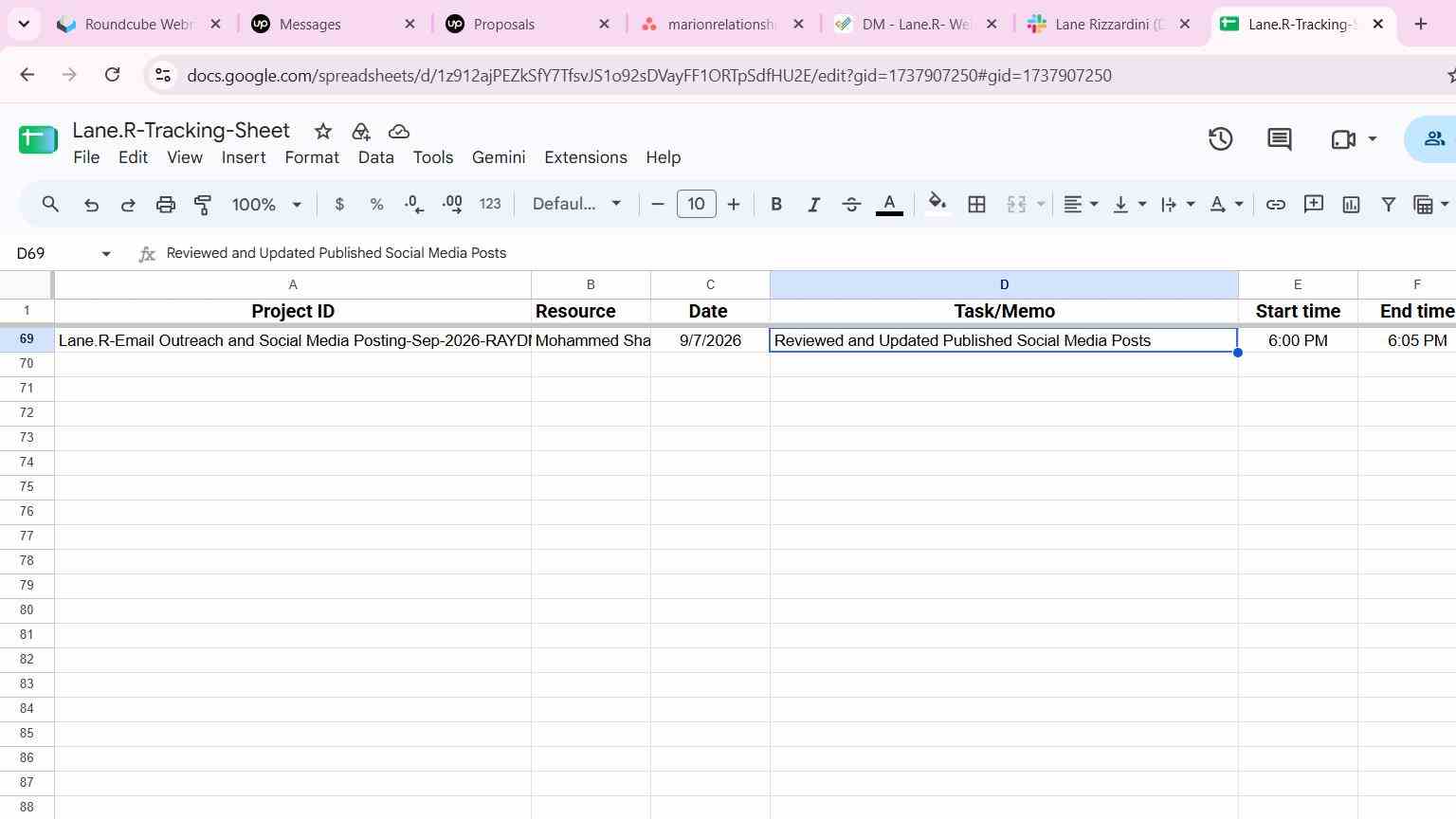Image resolution: width=1456 pixels, height=819 pixels.
Task: Click the create filter funnel icon
Action: point(1388,205)
